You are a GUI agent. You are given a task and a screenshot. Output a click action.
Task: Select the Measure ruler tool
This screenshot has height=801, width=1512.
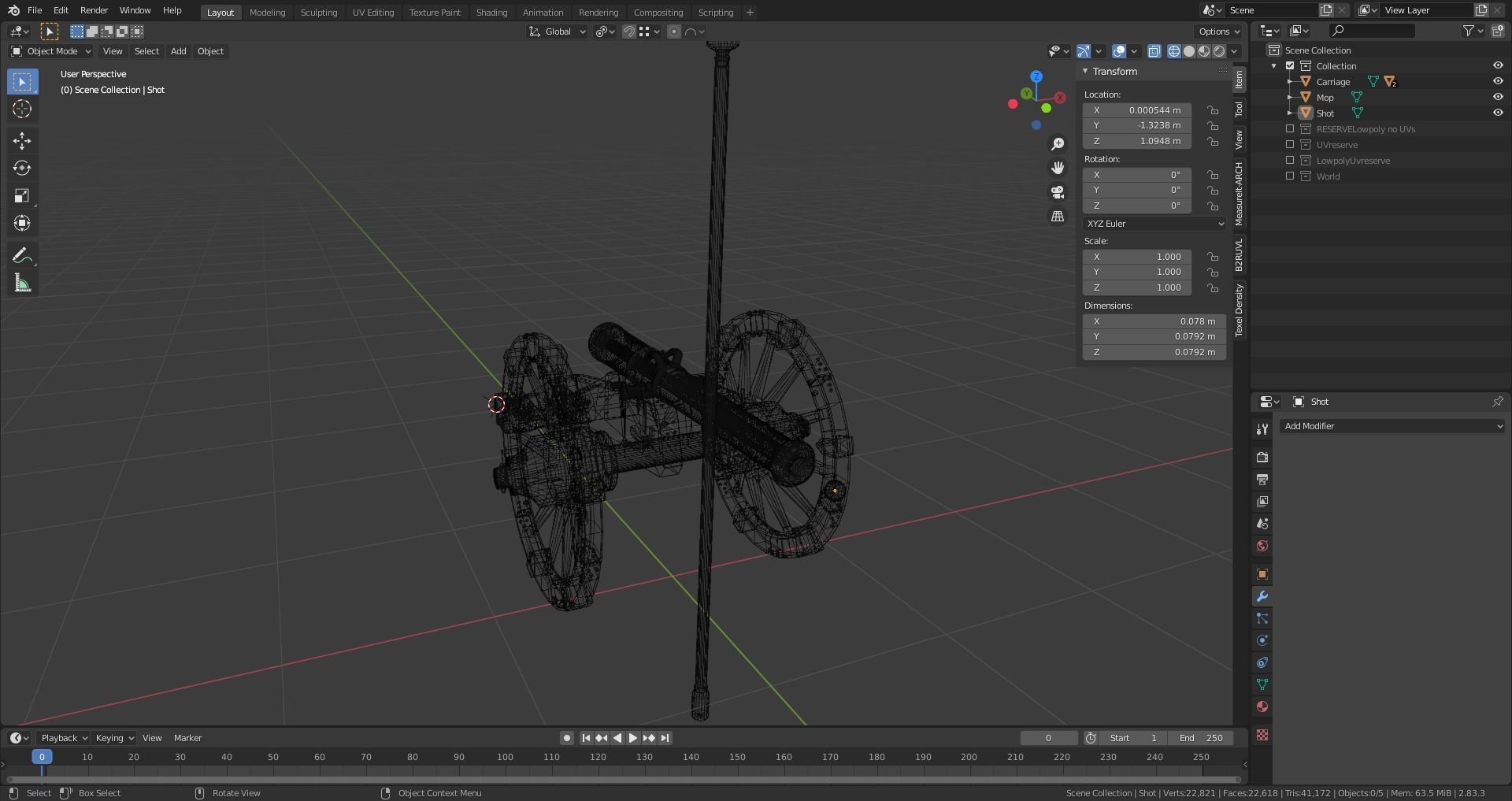pyautogui.click(x=22, y=284)
